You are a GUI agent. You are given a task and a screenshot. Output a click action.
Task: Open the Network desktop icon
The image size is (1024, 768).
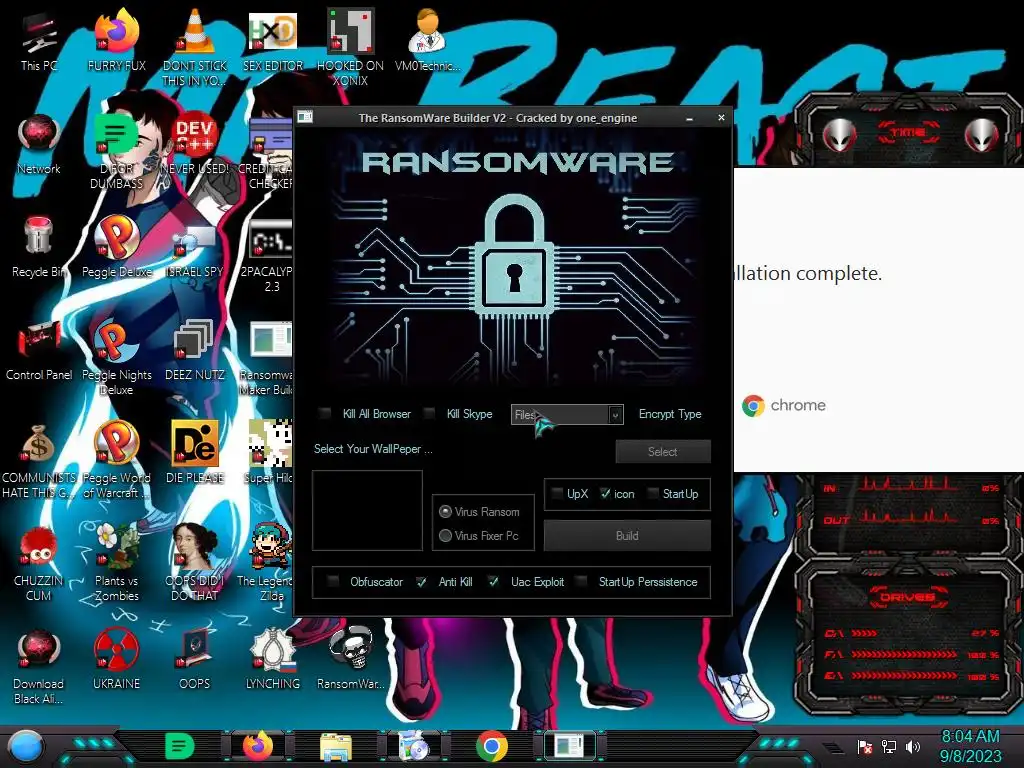click(x=39, y=135)
